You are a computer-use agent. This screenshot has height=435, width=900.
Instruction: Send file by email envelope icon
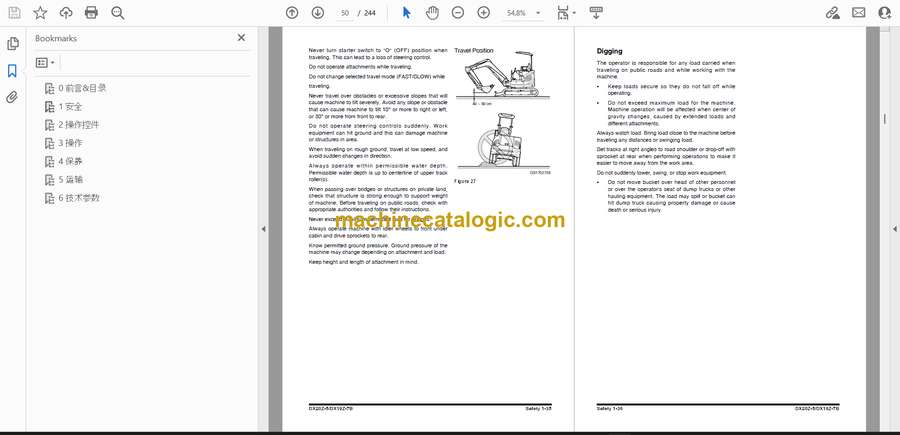click(x=859, y=13)
